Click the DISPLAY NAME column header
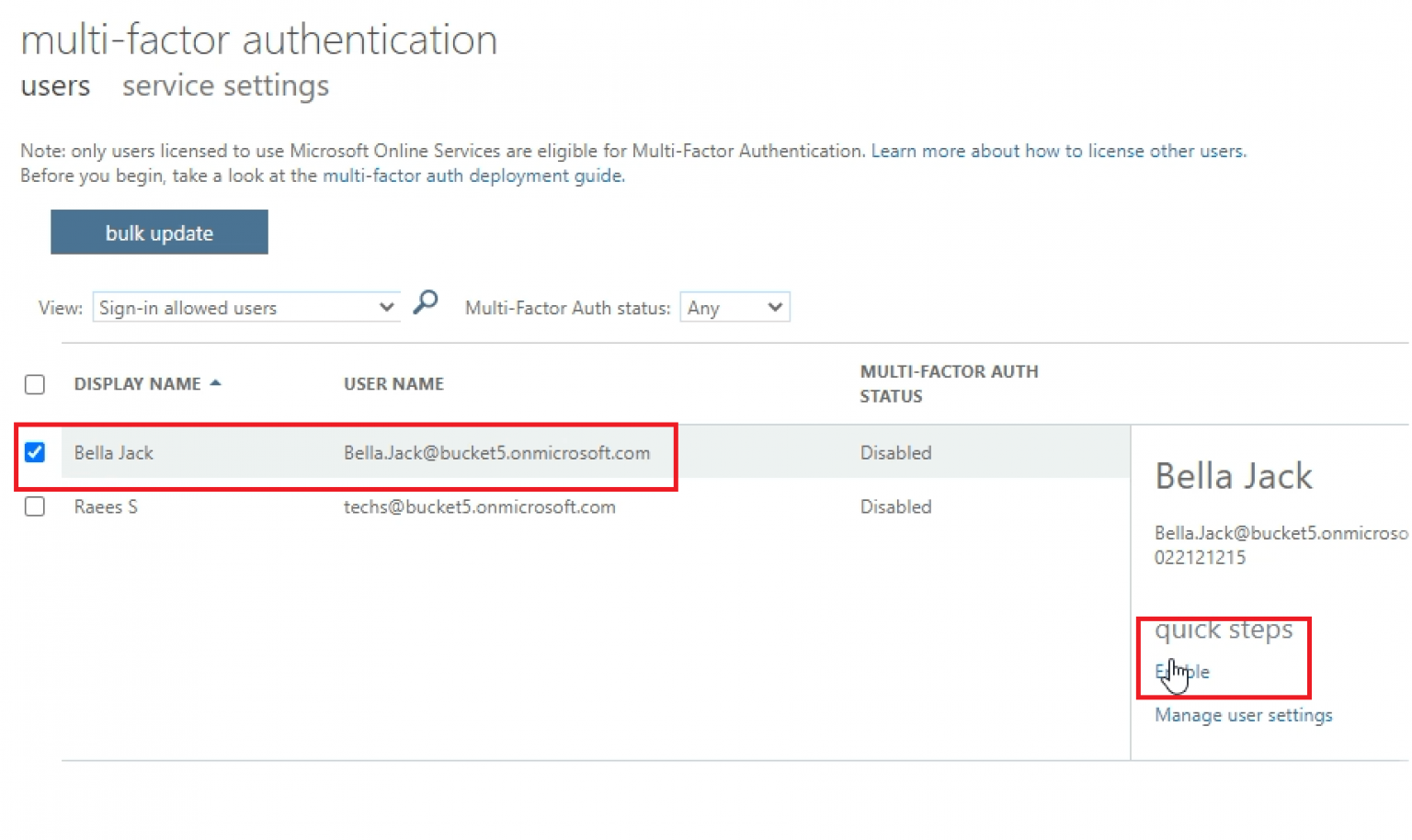This screenshot has width=1412, height=840. (138, 383)
